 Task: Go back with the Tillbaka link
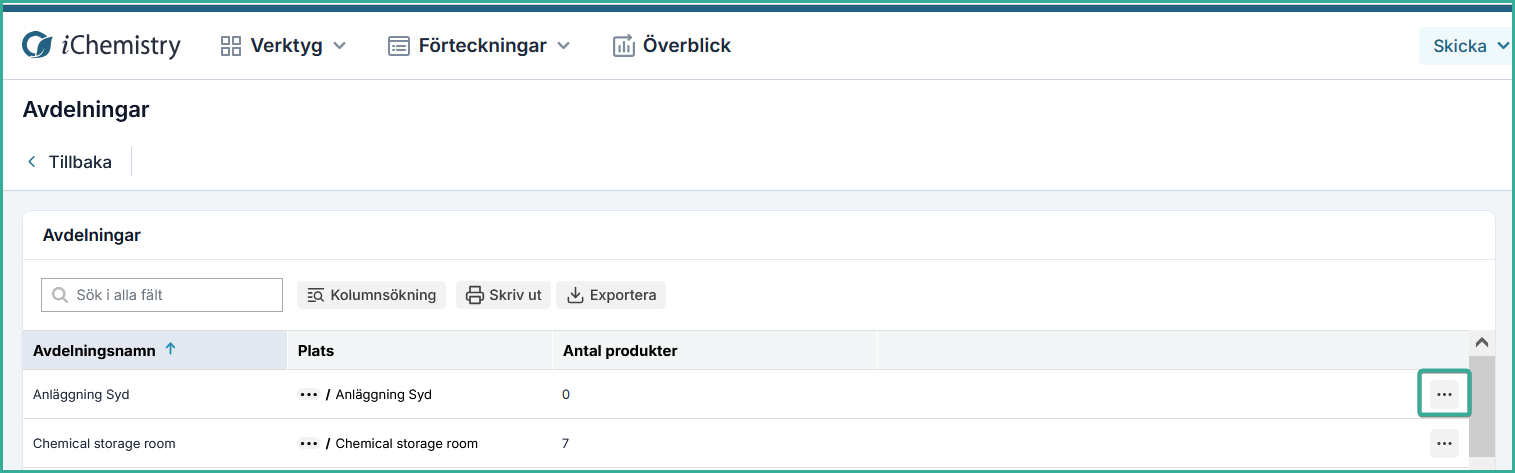point(69,162)
